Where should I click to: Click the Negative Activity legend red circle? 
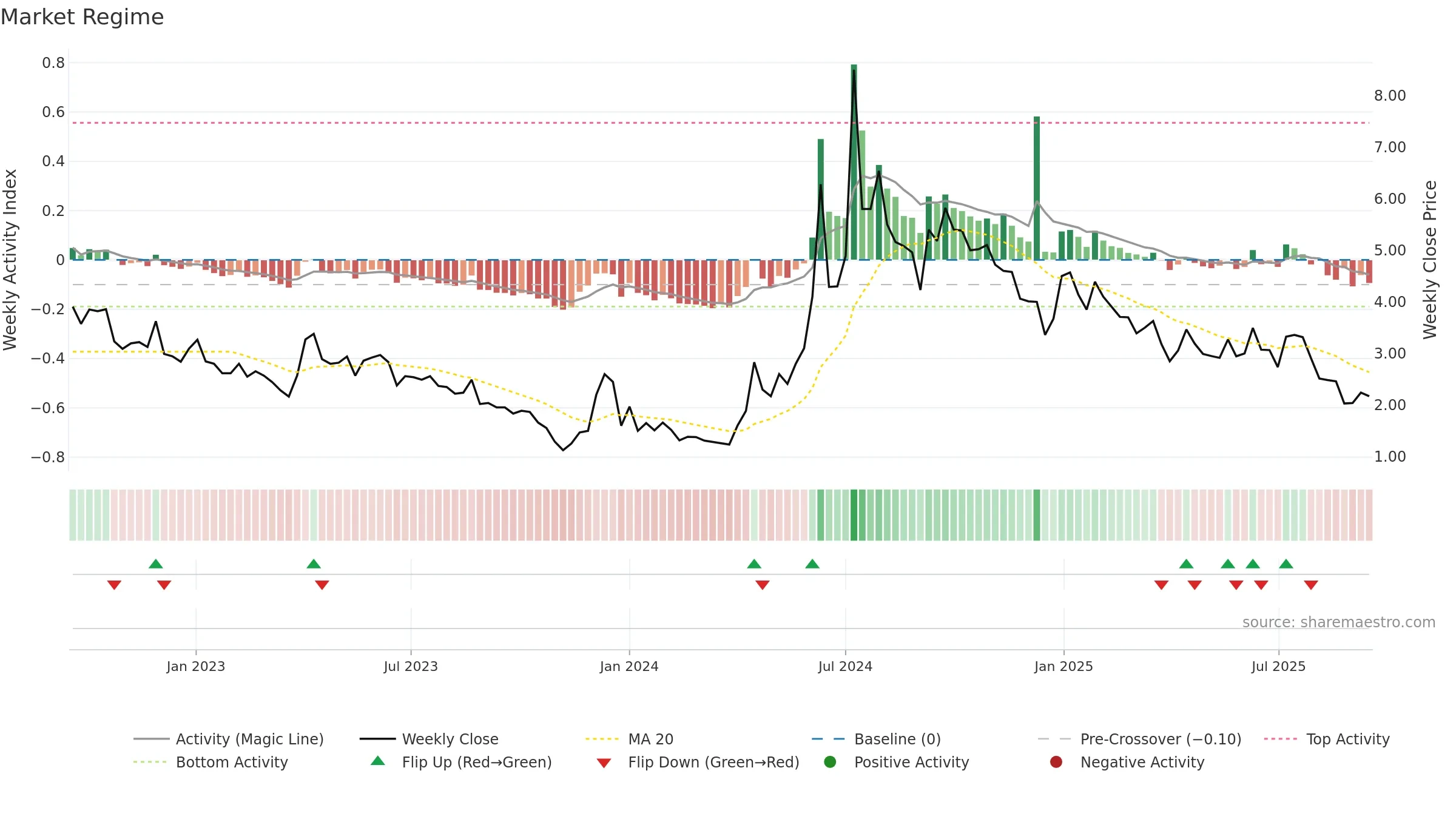(x=1056, y=761)
